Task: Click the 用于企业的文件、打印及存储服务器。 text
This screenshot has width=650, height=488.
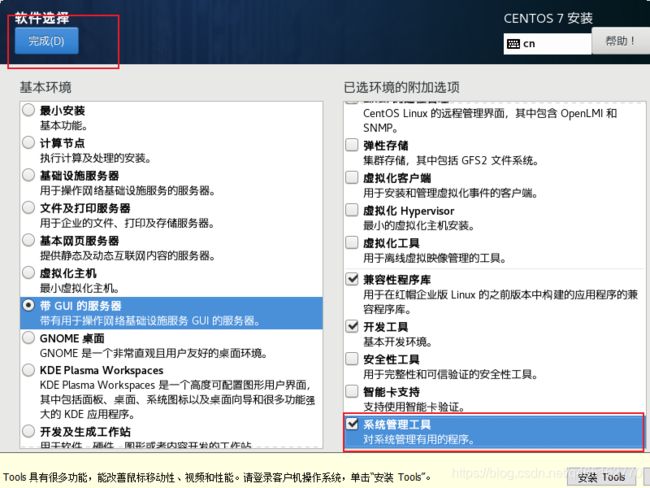Action: [127, 223]
